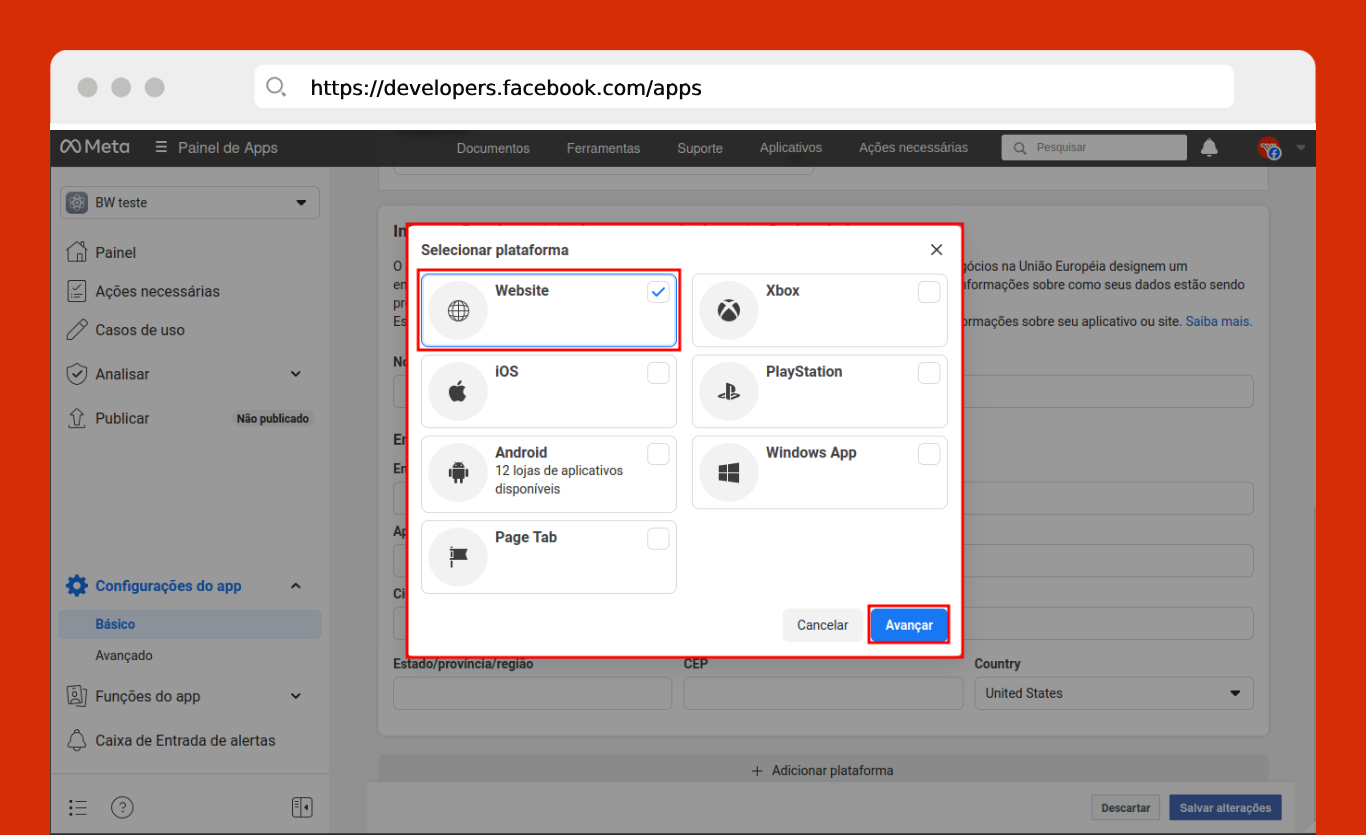Click the Configurações do app gear icon
The height and width of the screenshot is (835, 1366).
coord(76,586)
